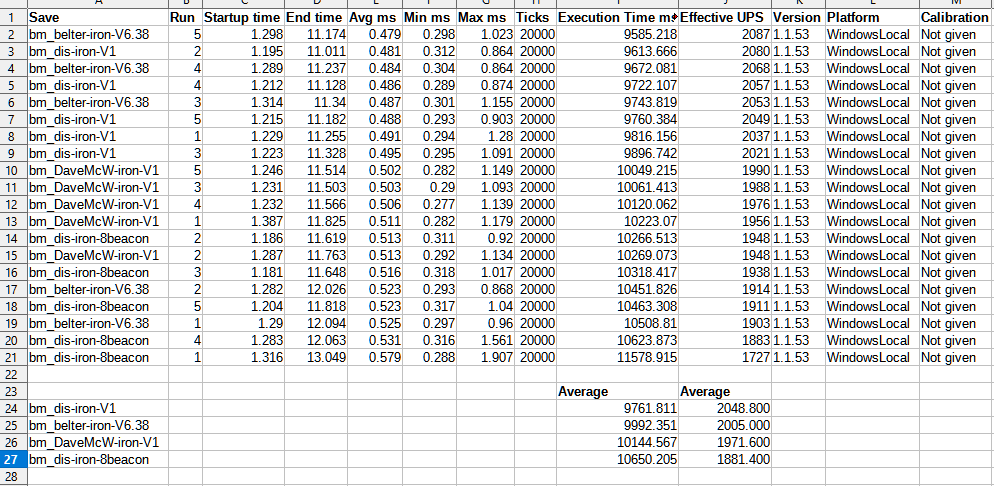This screenshot has height=486, width=994.
Task: Select execution time cell 9585.218
Action: [617, 35]
